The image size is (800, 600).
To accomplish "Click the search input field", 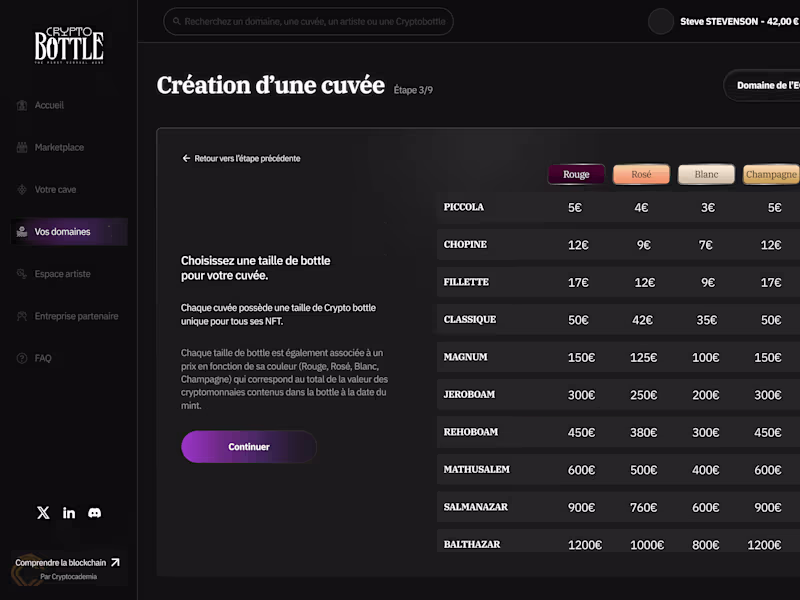I will pos(308,22).
